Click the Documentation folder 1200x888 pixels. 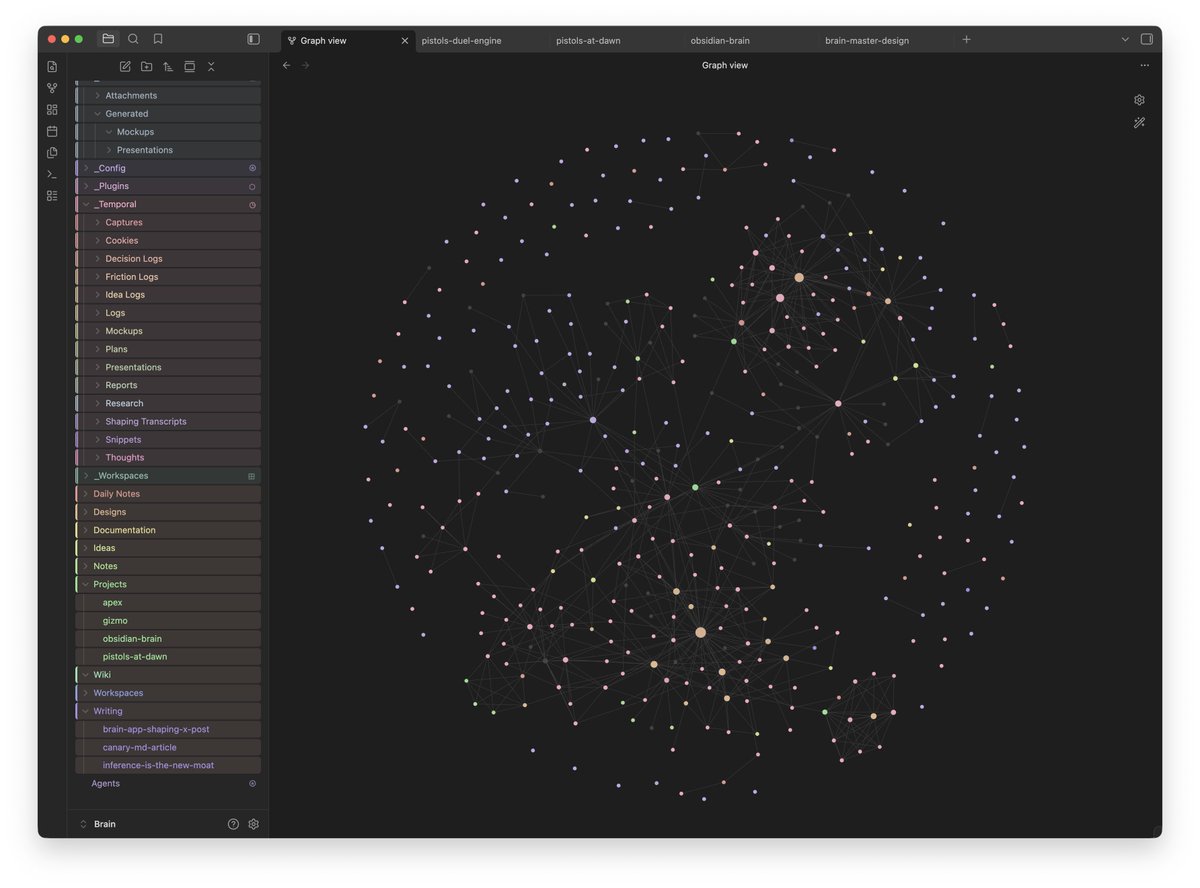tap(168, 530)
